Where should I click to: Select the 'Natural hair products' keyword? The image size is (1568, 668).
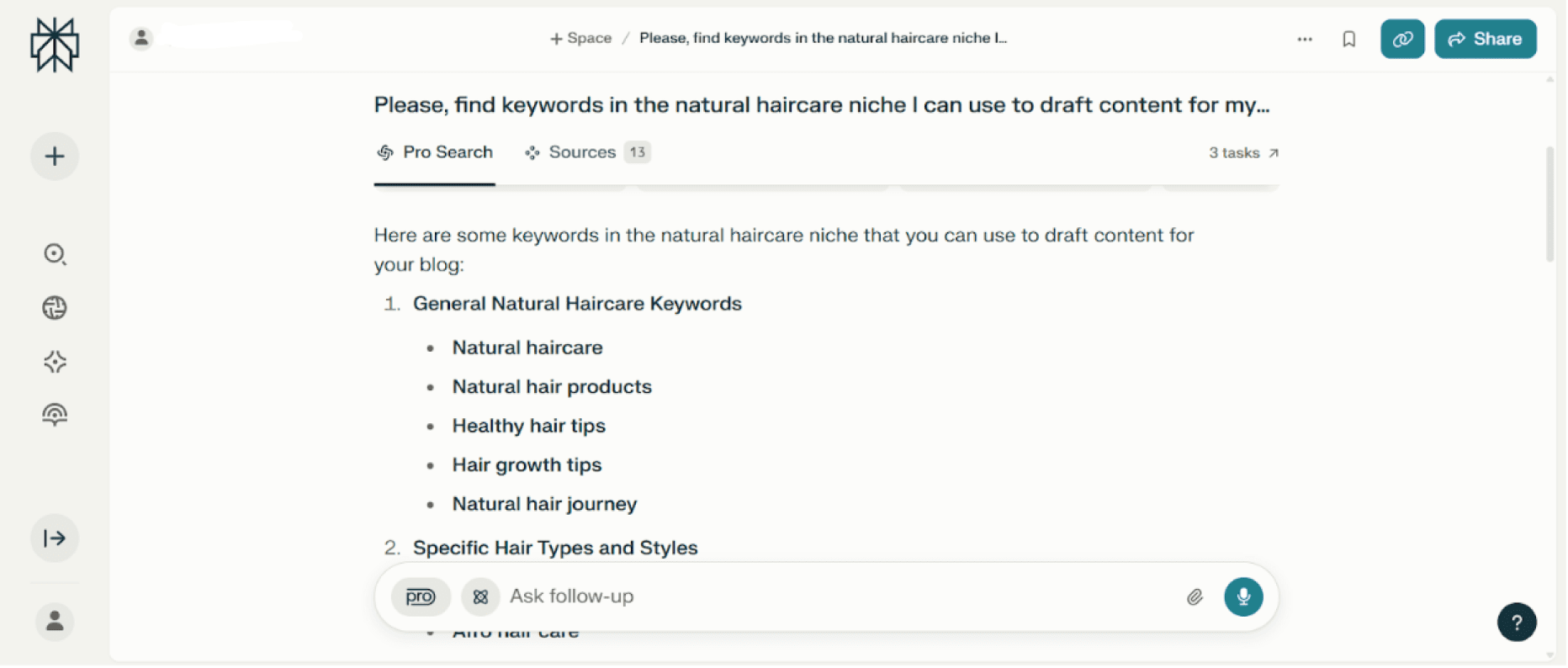552,387
